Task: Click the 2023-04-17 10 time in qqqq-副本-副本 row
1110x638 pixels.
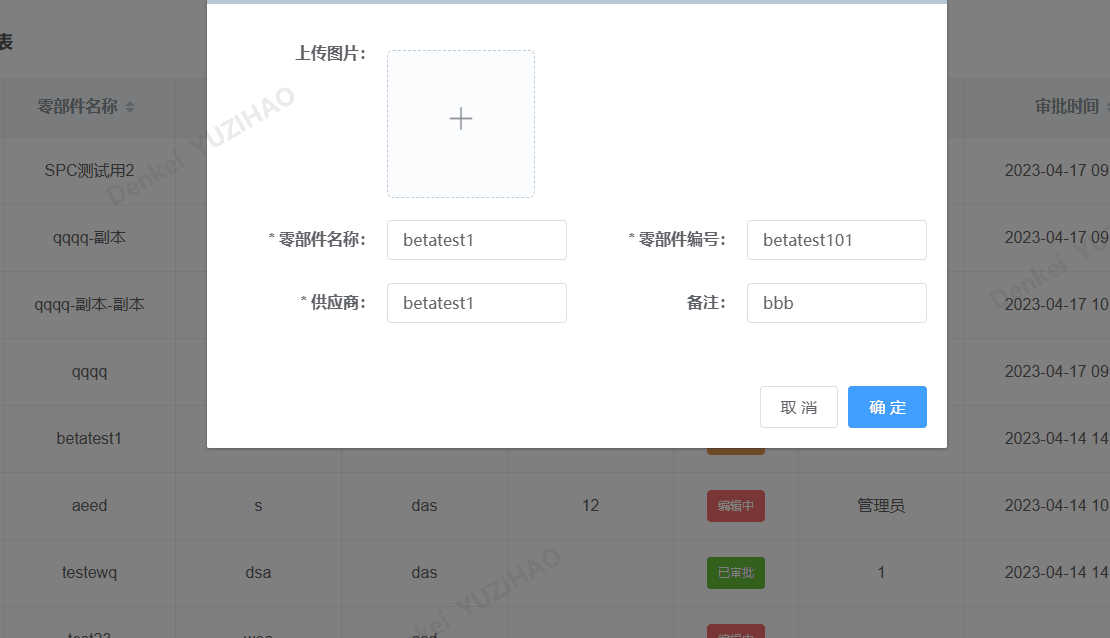Action: coord(1056,304)
